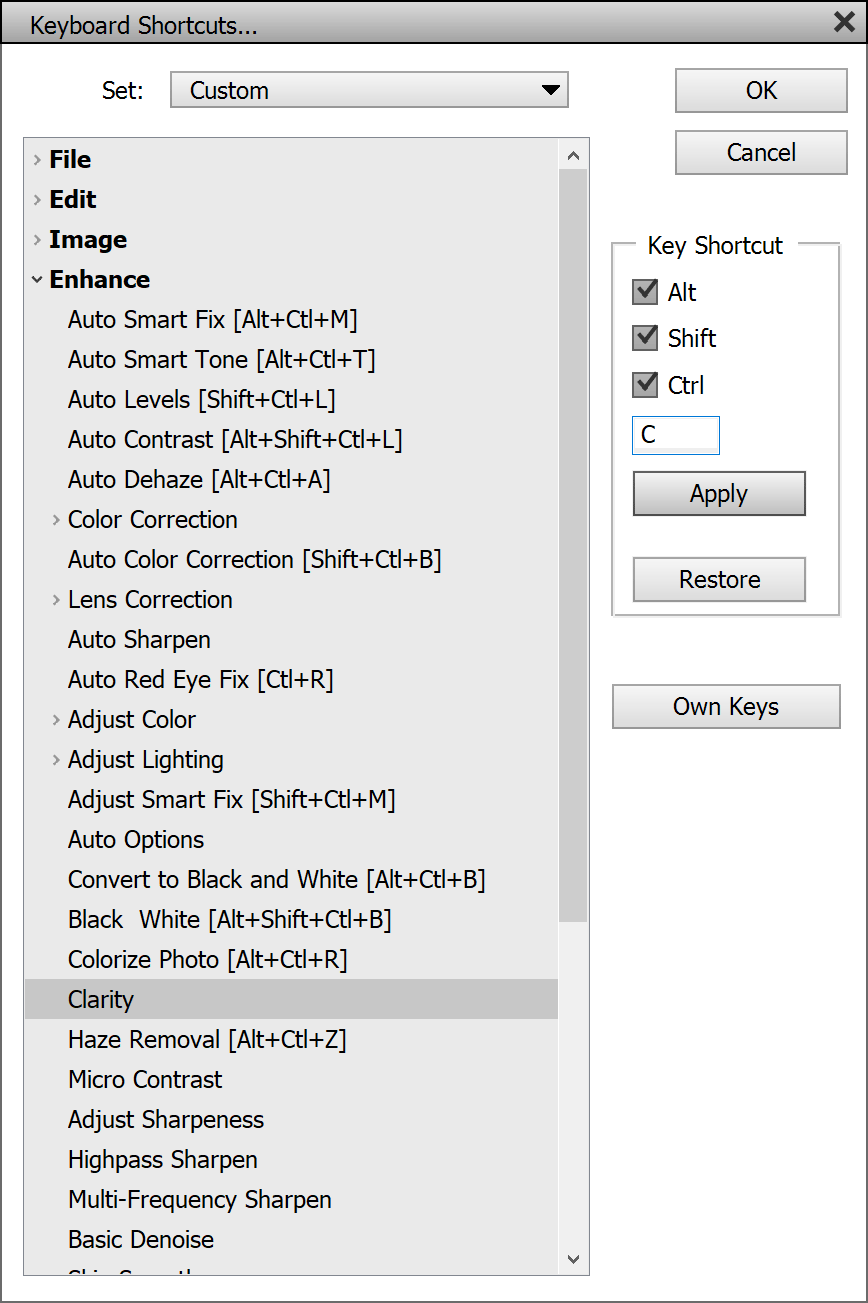
Task: Select the Auto Sharpen entry
Action: pos(139,640)
